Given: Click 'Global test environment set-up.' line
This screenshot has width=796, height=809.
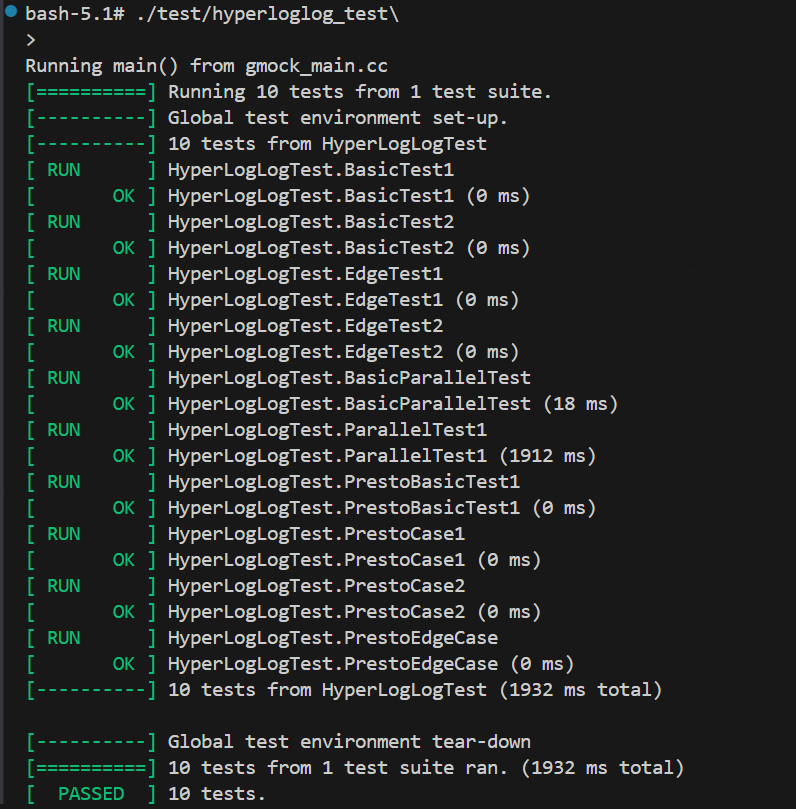Looking at the screenshot, I should tap(338, 118).
